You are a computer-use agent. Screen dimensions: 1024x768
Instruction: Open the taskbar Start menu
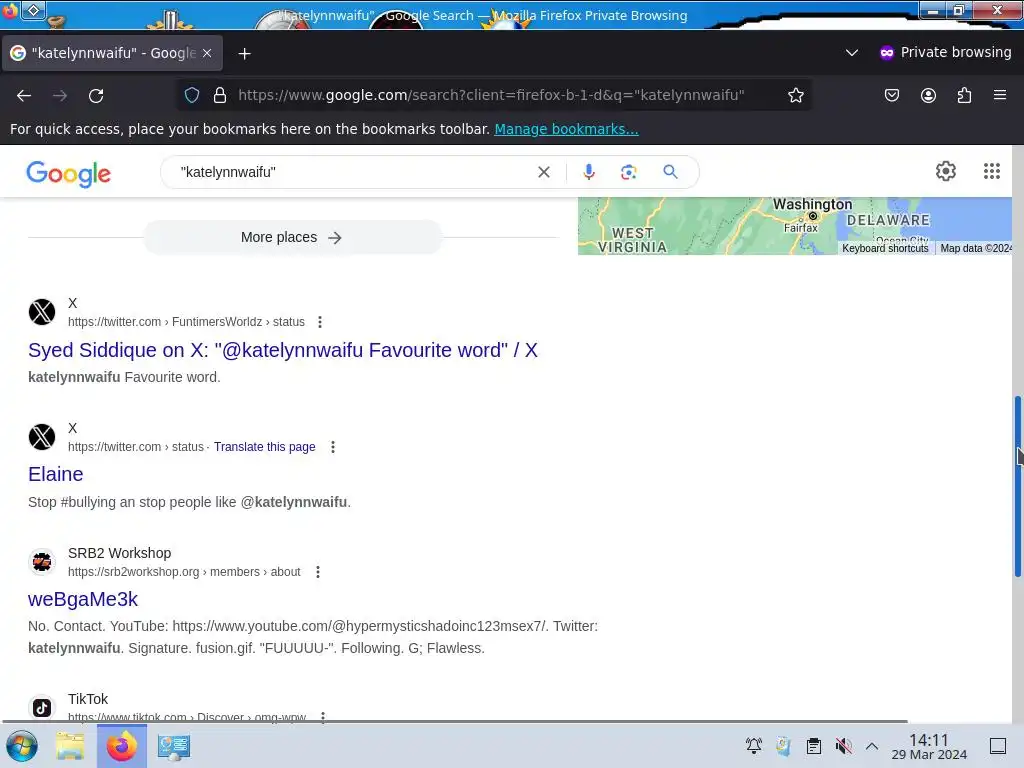pyautogui.click(x=22, y=746)
